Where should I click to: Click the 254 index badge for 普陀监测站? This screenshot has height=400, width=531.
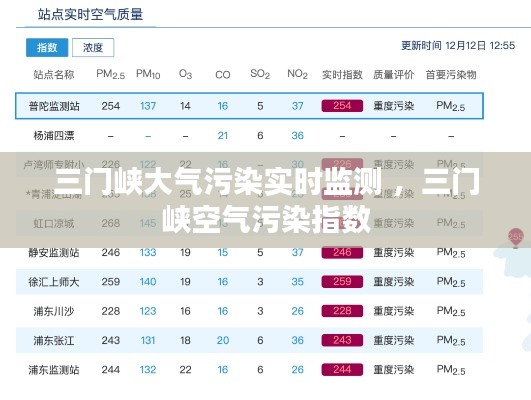[x=342, y=106]
